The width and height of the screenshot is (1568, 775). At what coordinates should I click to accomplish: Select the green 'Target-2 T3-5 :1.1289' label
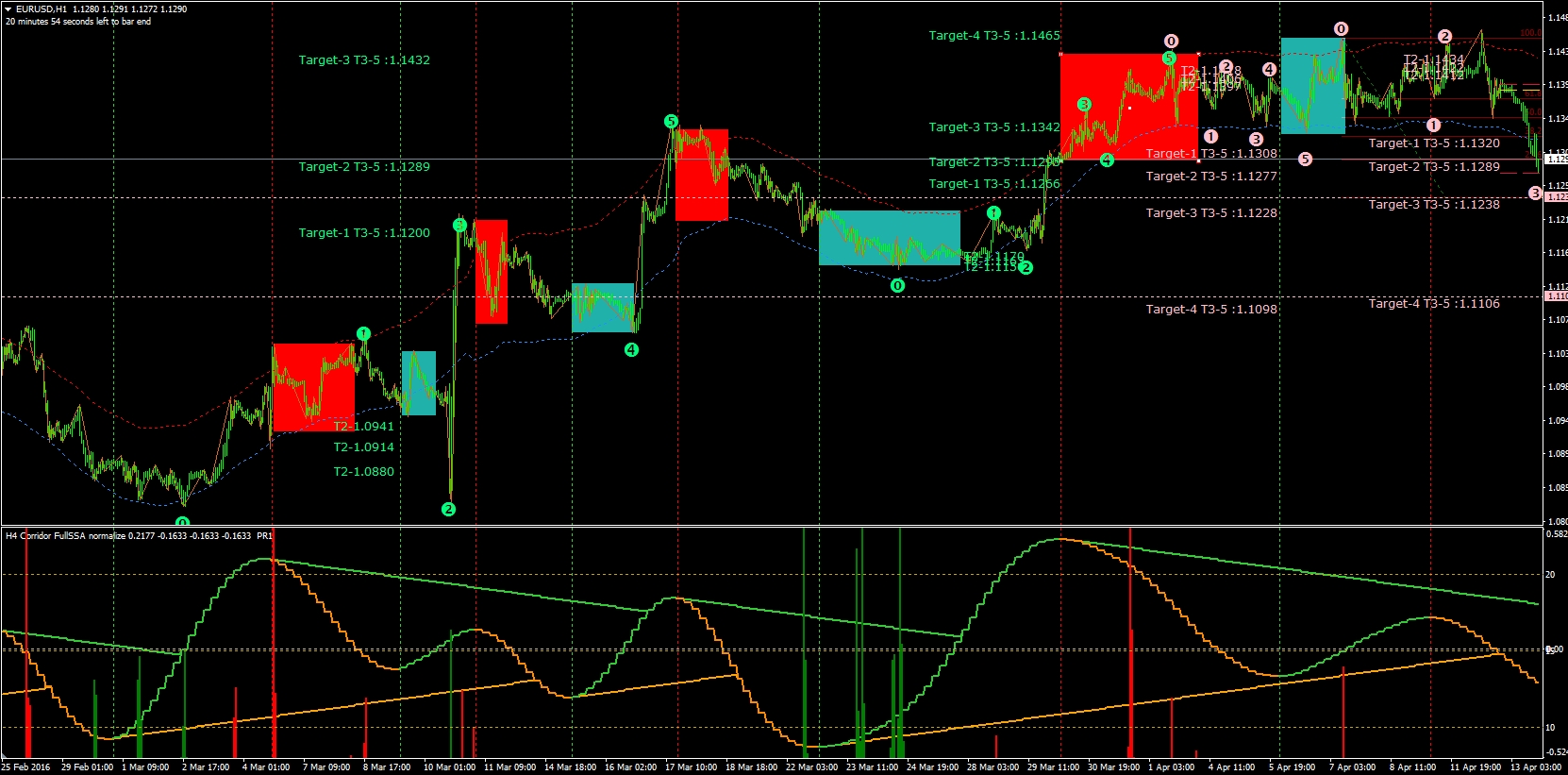364,166
